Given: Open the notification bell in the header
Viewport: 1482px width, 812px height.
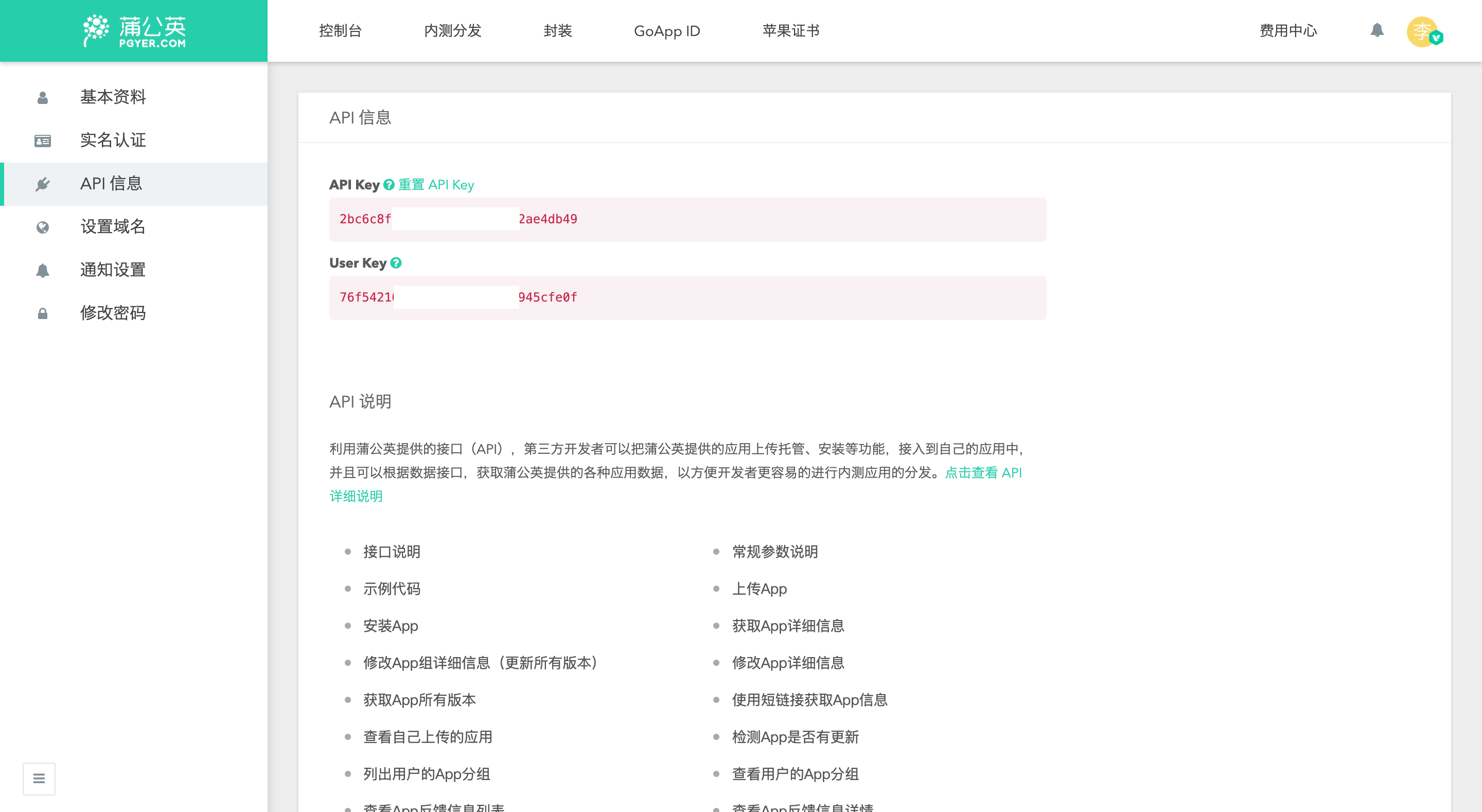Looking at the screenshot, I should tap(1377, 30).
